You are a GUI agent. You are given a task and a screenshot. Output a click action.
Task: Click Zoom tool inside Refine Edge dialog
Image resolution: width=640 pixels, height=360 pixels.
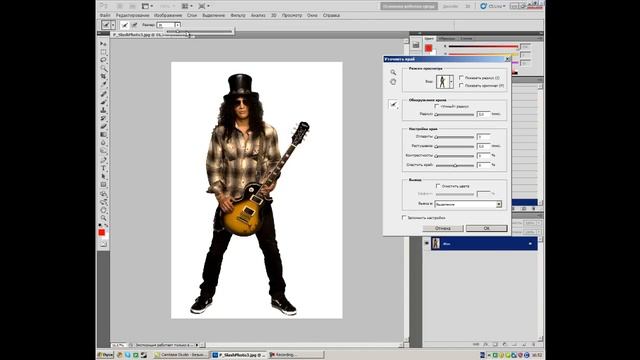point(393,72)
